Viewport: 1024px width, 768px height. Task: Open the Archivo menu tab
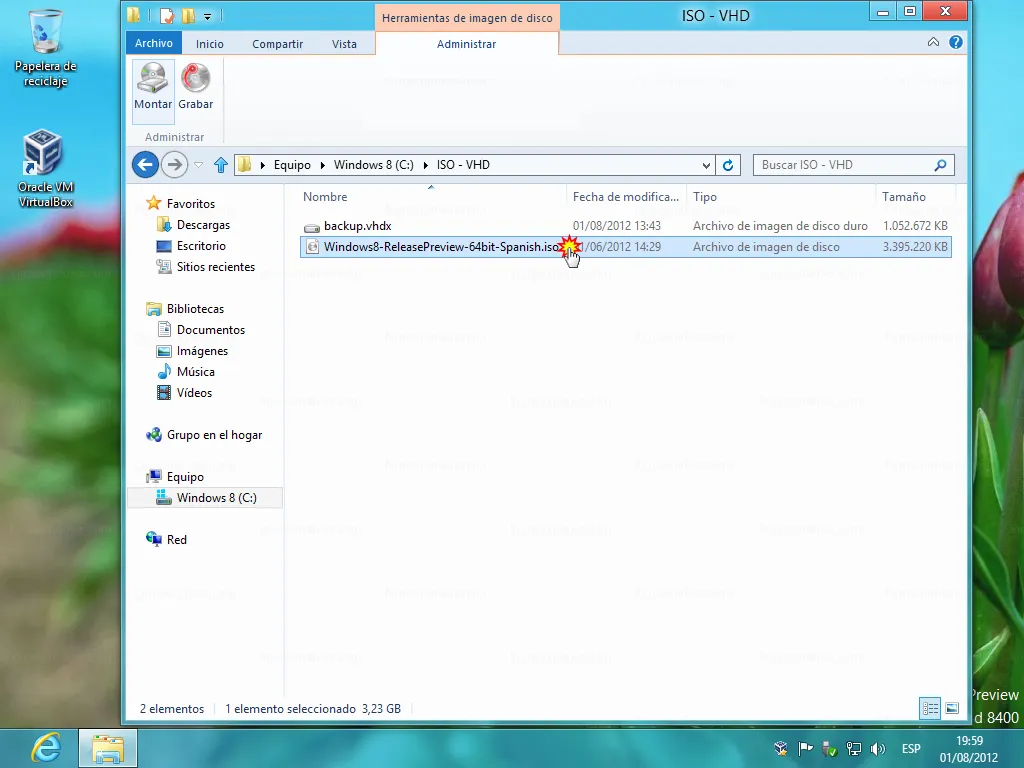pyautogui.click(x=153, y=43)
